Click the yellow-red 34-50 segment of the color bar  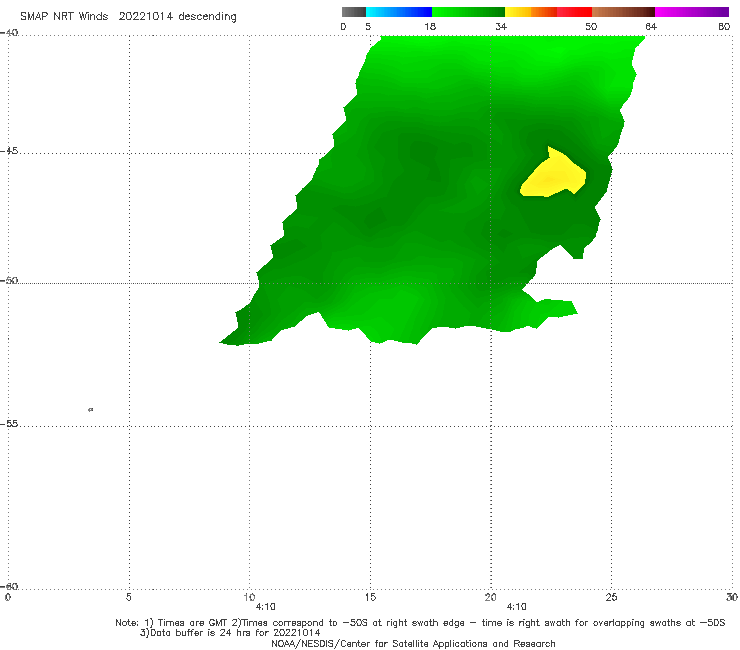tap(548, 12)
